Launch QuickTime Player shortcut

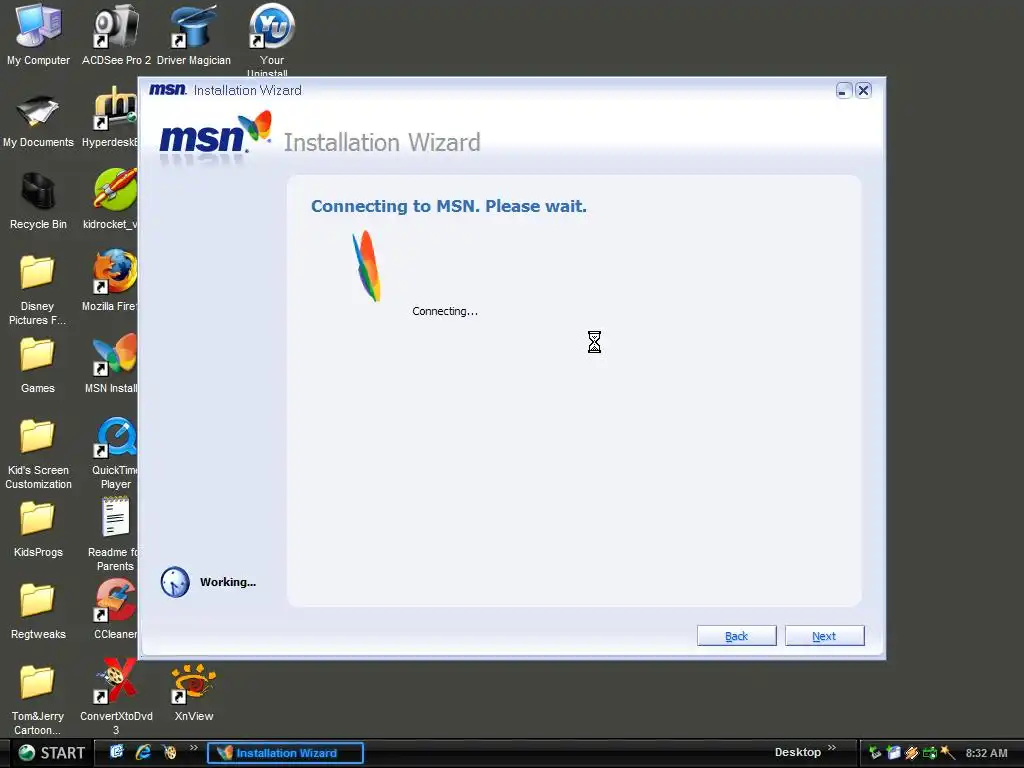coord(115,436)
